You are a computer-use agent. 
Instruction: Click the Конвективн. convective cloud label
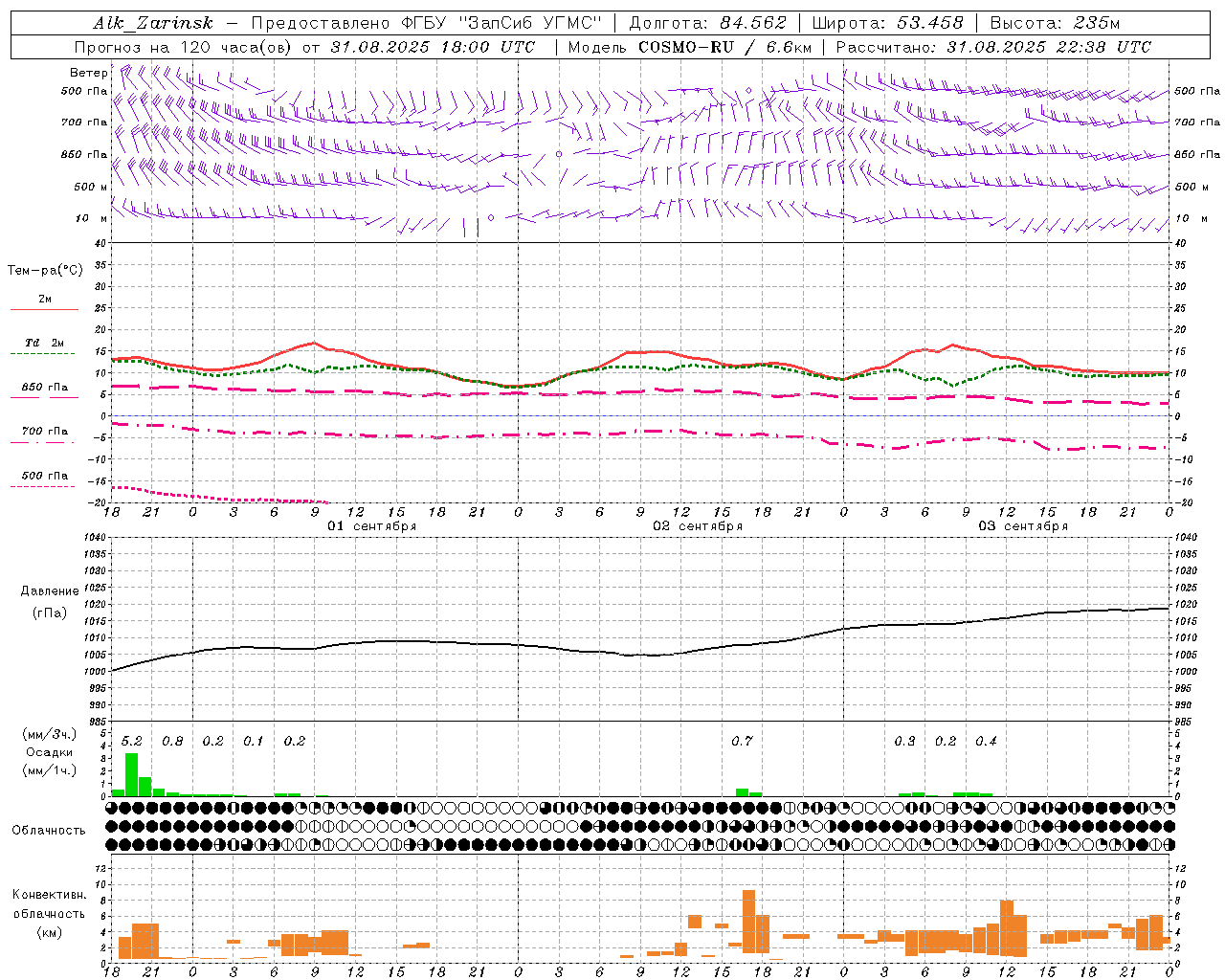coord(50,895)
